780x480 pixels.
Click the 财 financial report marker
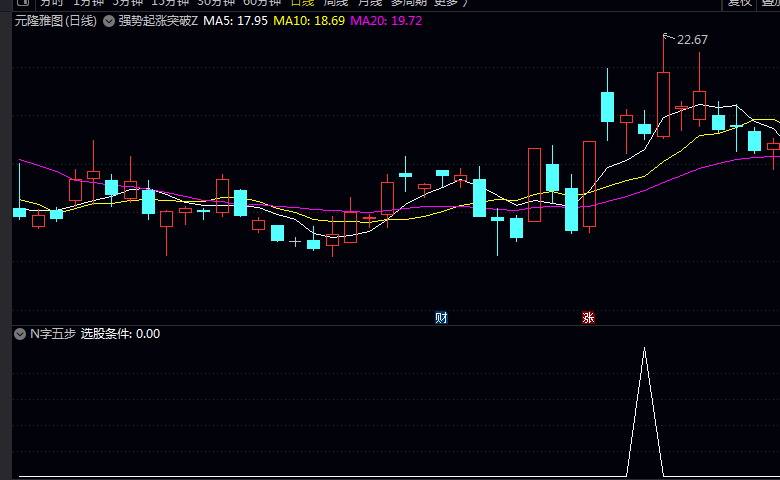click(x=441, y=317)
